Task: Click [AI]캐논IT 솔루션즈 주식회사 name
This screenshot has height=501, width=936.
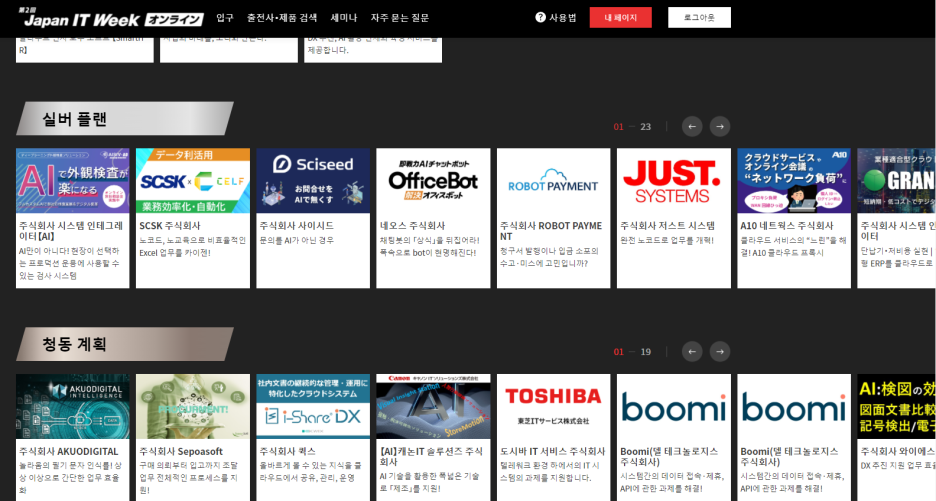Action: click(431, 457)
